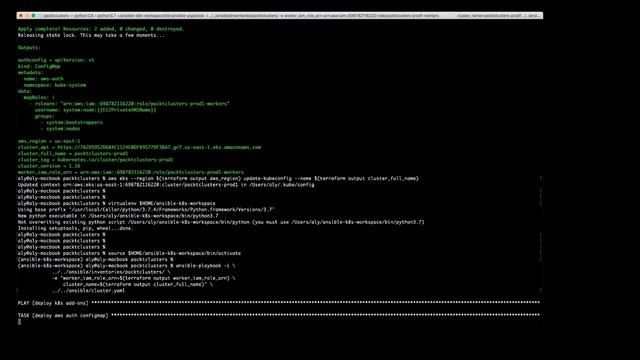Select the 'Outputs:' heading text
640x360 pixels.
click(x=29, y=48)
